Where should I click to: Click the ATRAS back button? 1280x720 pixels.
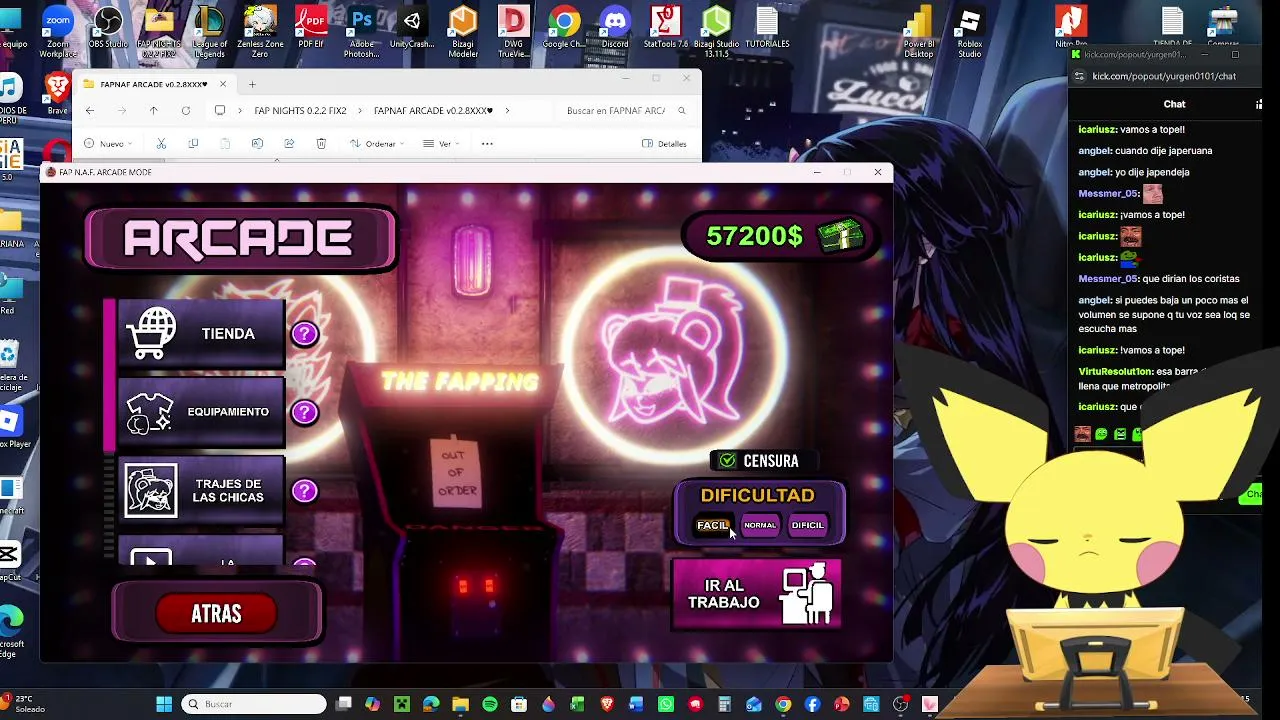pyautogui.click(x=216, y=614)
